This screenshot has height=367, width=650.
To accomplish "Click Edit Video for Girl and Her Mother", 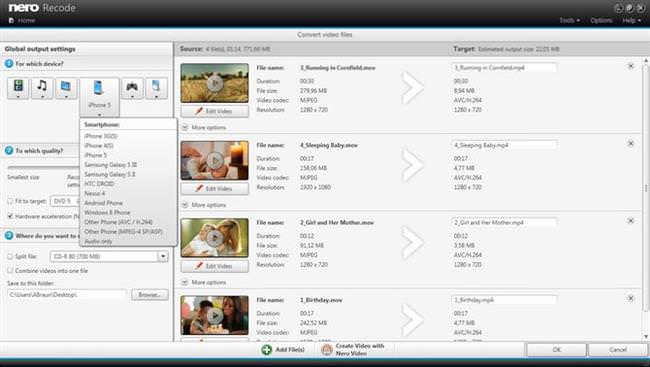I will 215,266.
